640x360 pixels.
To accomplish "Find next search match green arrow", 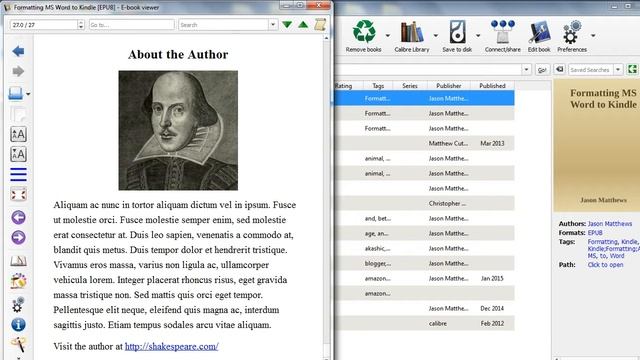I will 287,25.
